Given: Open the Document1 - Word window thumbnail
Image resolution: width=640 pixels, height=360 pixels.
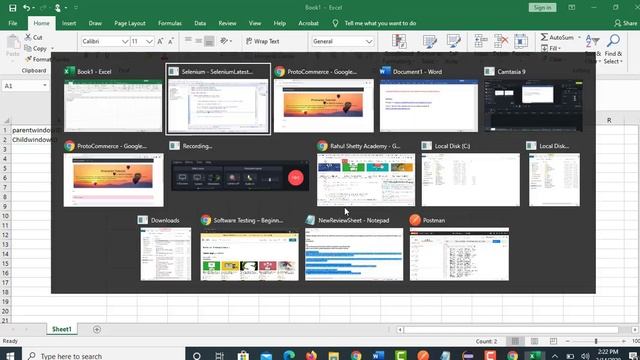Looking at the screenshot, I should [x=429, y=105].
